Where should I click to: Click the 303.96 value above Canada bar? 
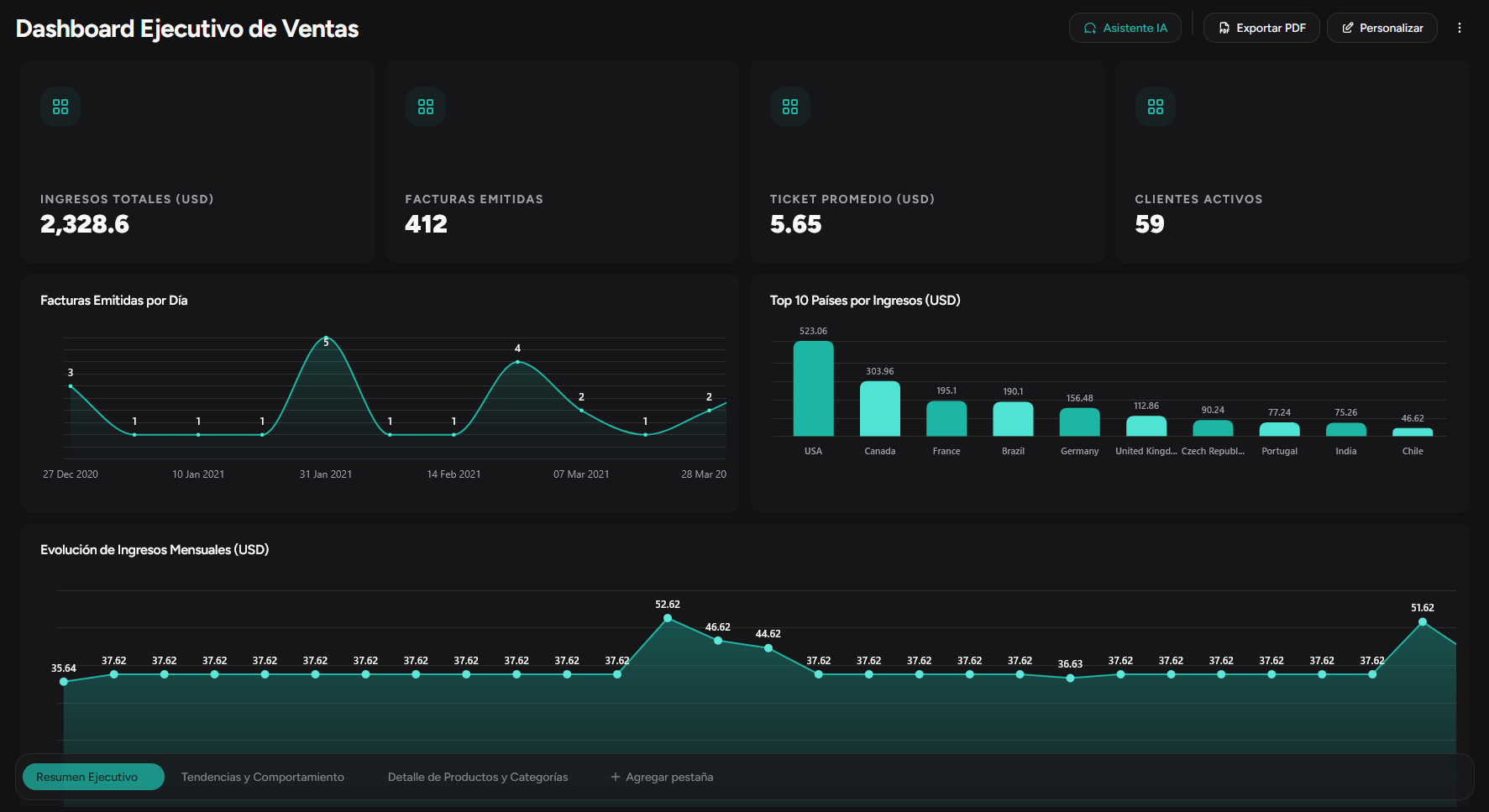880,371
